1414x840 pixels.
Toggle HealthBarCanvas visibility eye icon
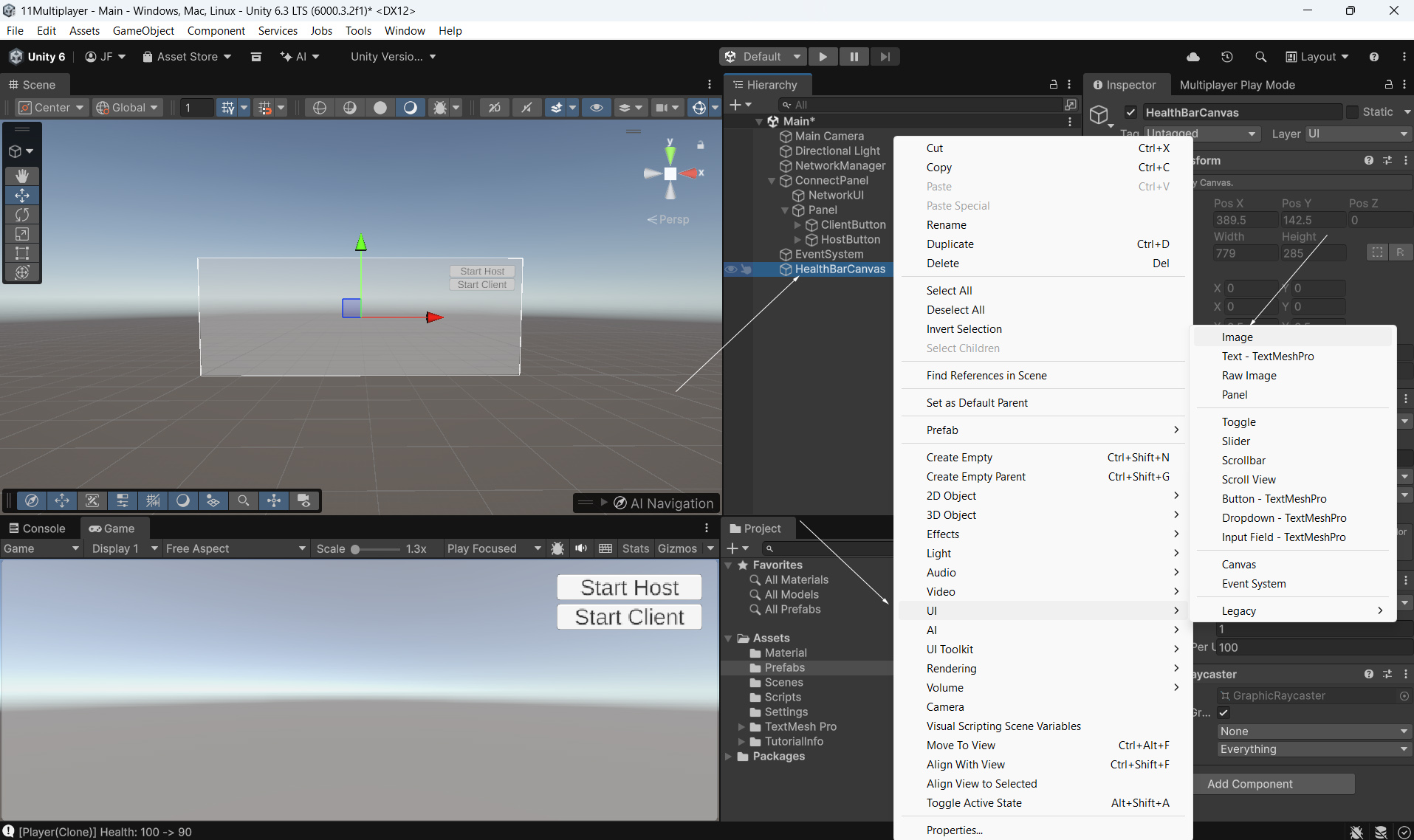[730, 269]
